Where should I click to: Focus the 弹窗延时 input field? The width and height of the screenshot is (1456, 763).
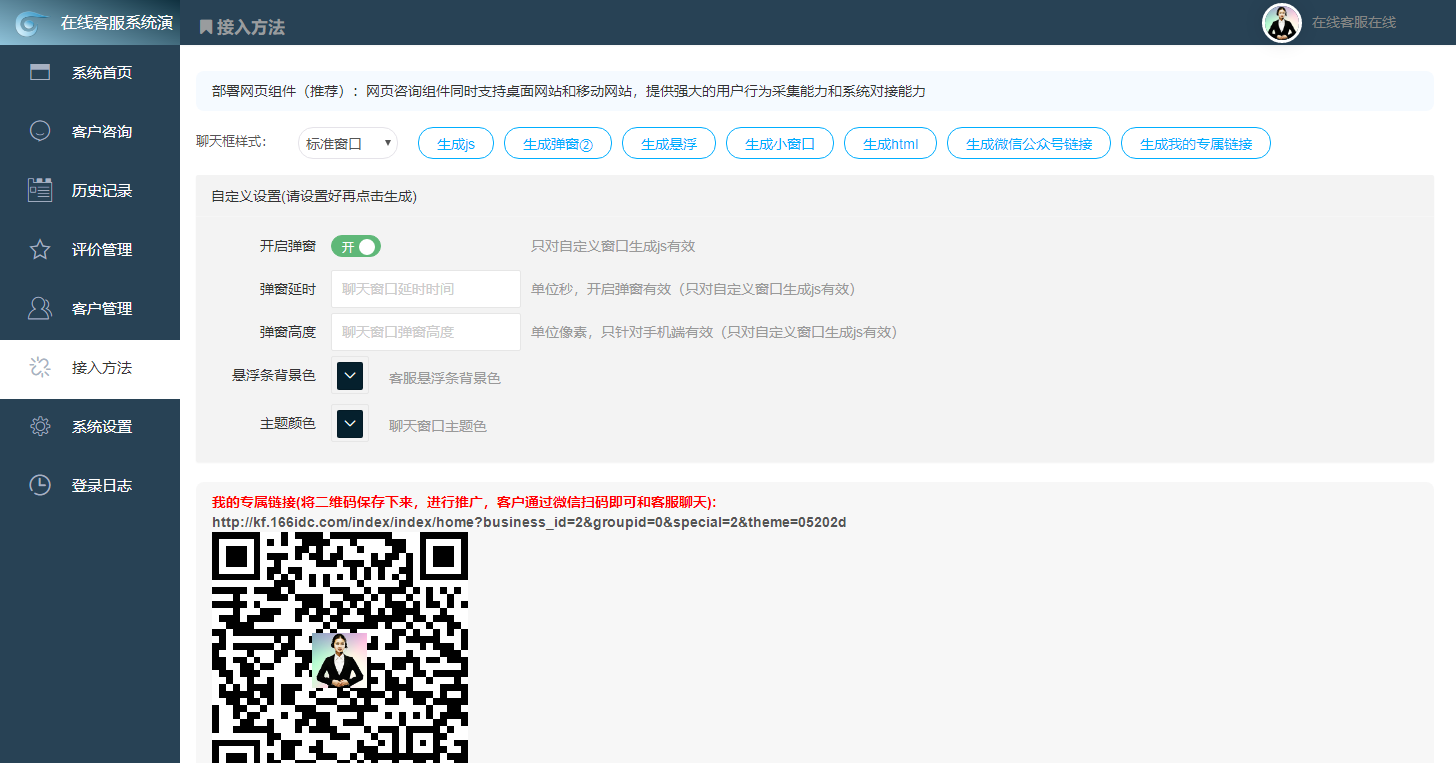coord(426,289)
